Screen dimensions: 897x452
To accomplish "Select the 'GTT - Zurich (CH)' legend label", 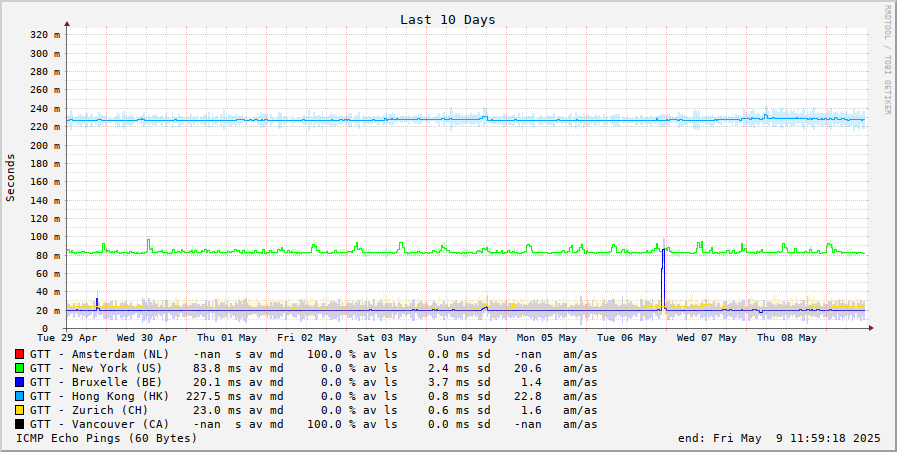I will pyautogui.click(x=89, y=410).
